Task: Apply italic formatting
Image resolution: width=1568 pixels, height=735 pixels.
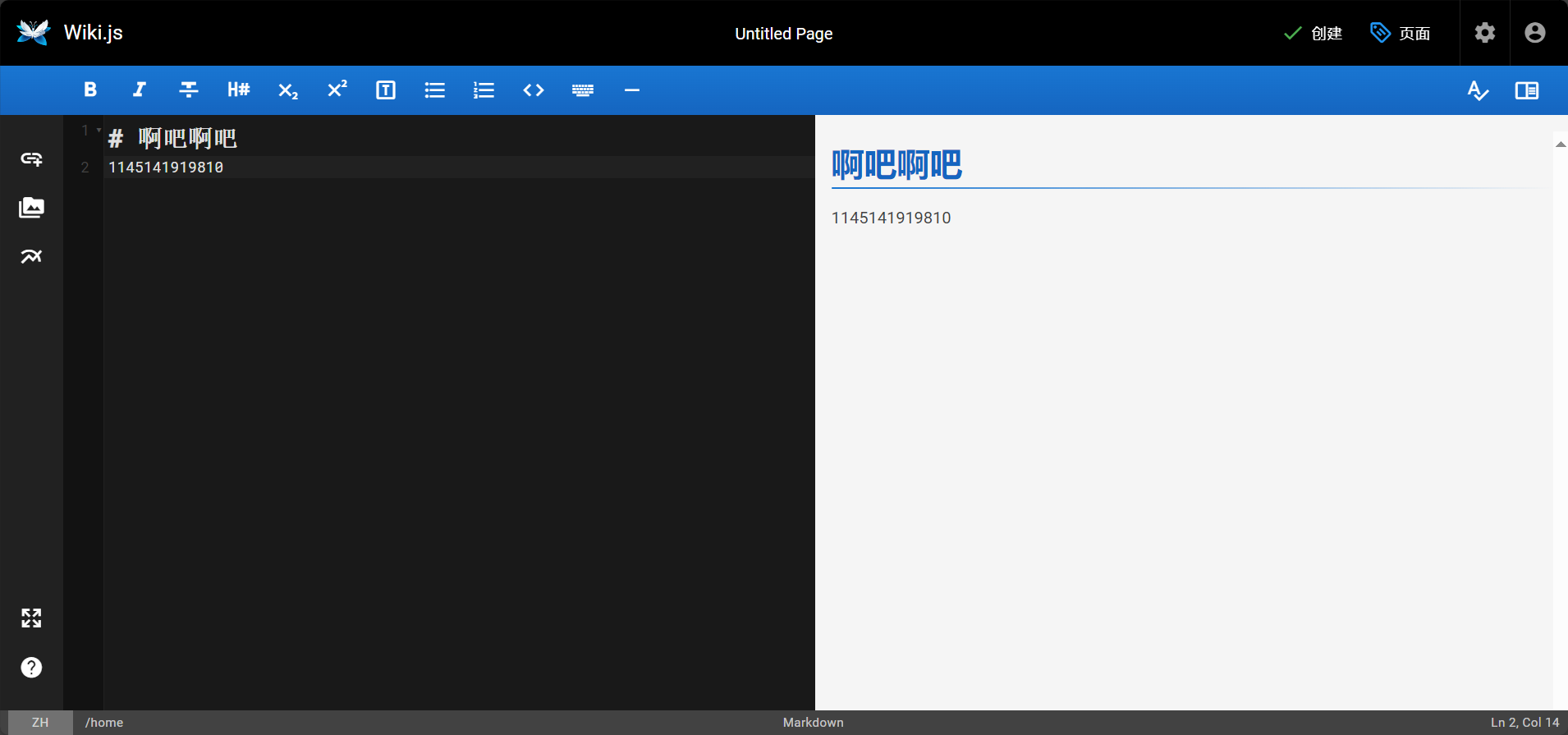Action: point(140,90)
